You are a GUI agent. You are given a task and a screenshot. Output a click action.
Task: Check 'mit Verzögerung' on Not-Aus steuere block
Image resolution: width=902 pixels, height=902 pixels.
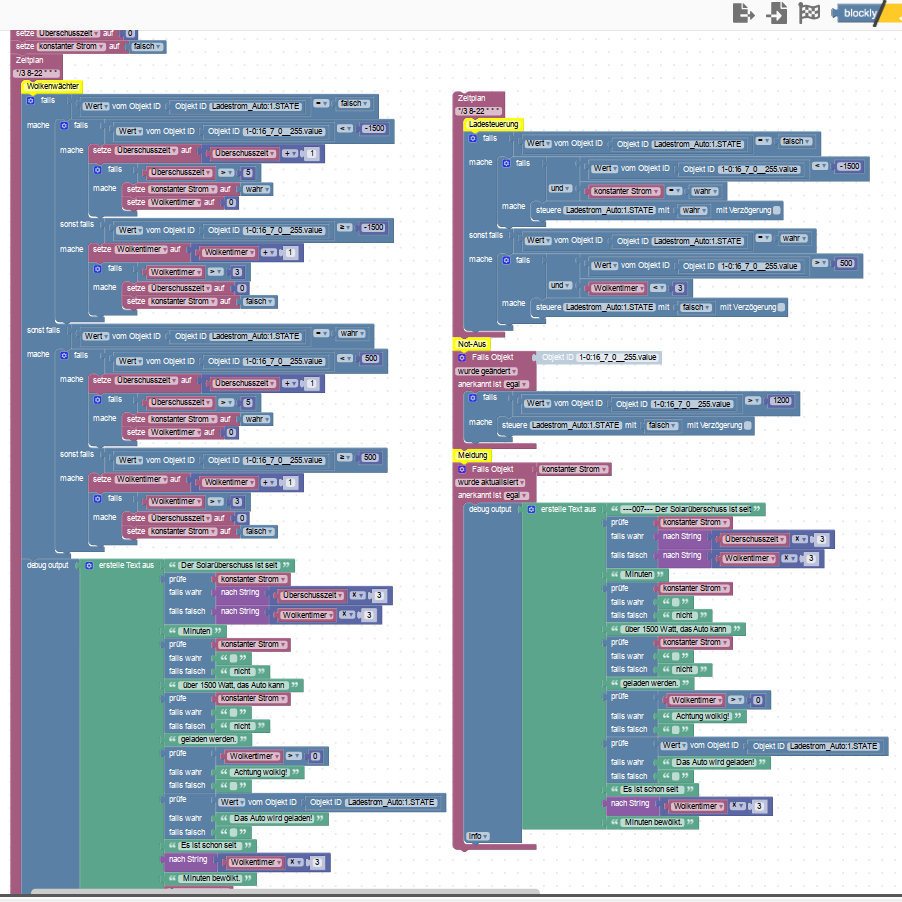click(748, 425)
